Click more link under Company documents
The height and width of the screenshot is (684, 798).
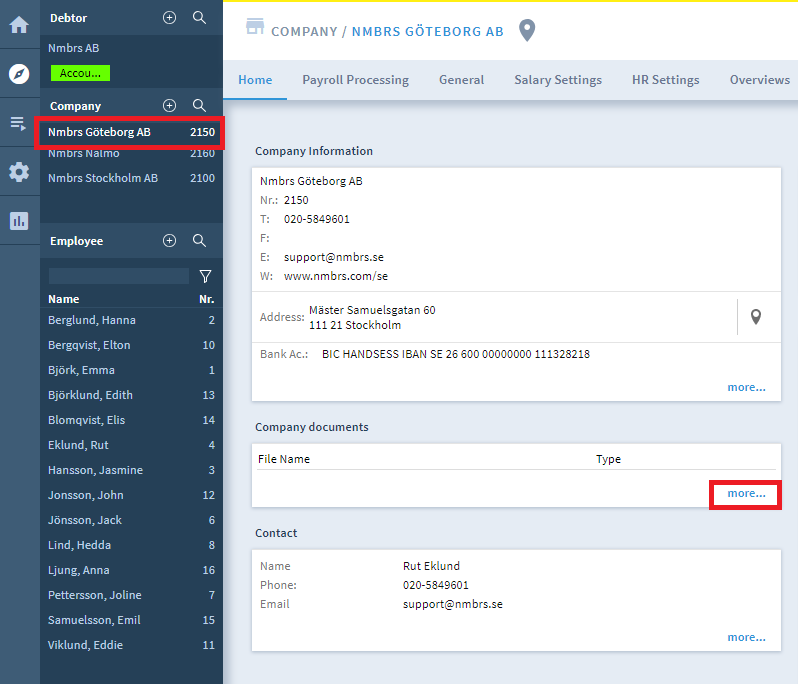point(746,494)
